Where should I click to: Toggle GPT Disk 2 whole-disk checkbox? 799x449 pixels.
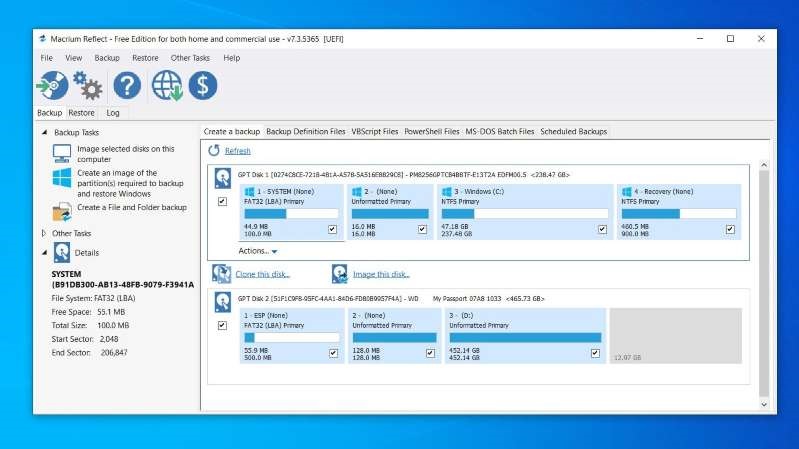(x=222, y=325)
